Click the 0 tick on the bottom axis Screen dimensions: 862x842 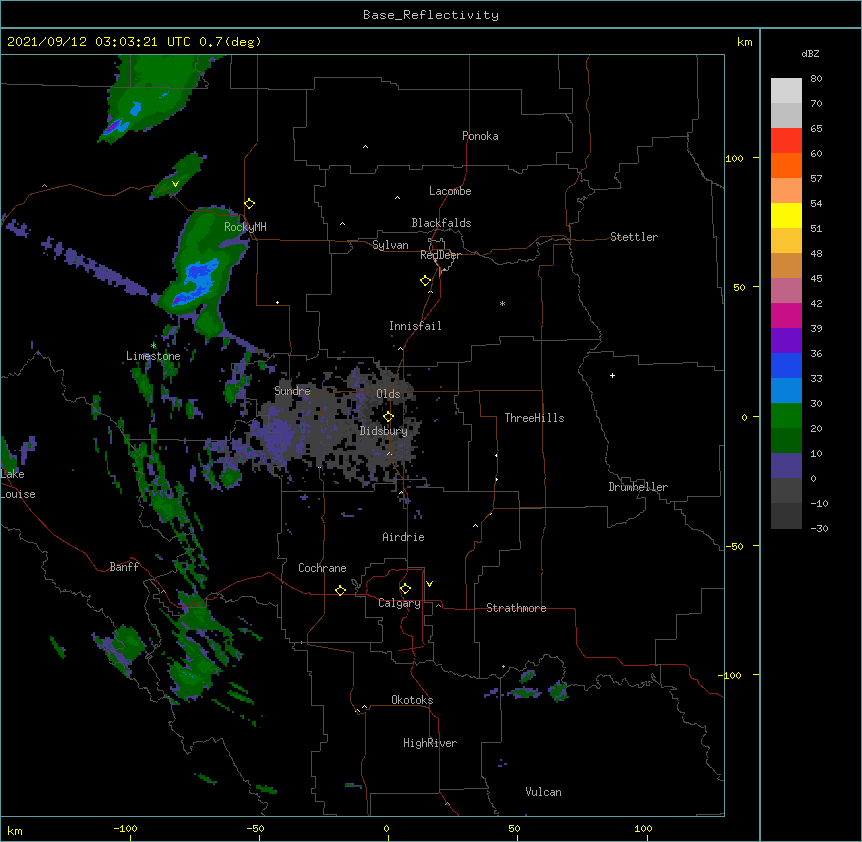pyautogui.click(x=386, y=828)
